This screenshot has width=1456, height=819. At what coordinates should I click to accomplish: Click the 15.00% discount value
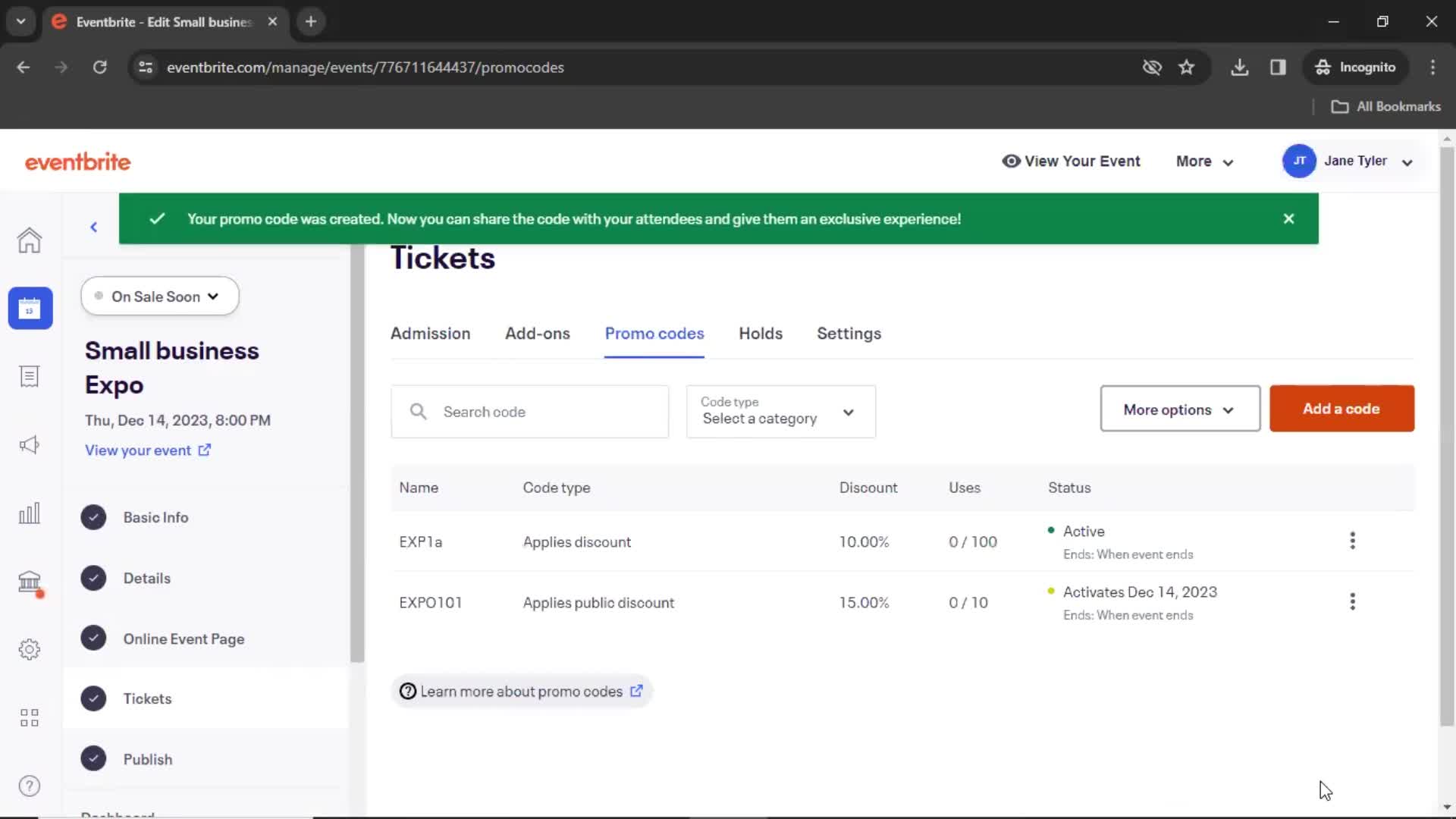click(864, 602)
